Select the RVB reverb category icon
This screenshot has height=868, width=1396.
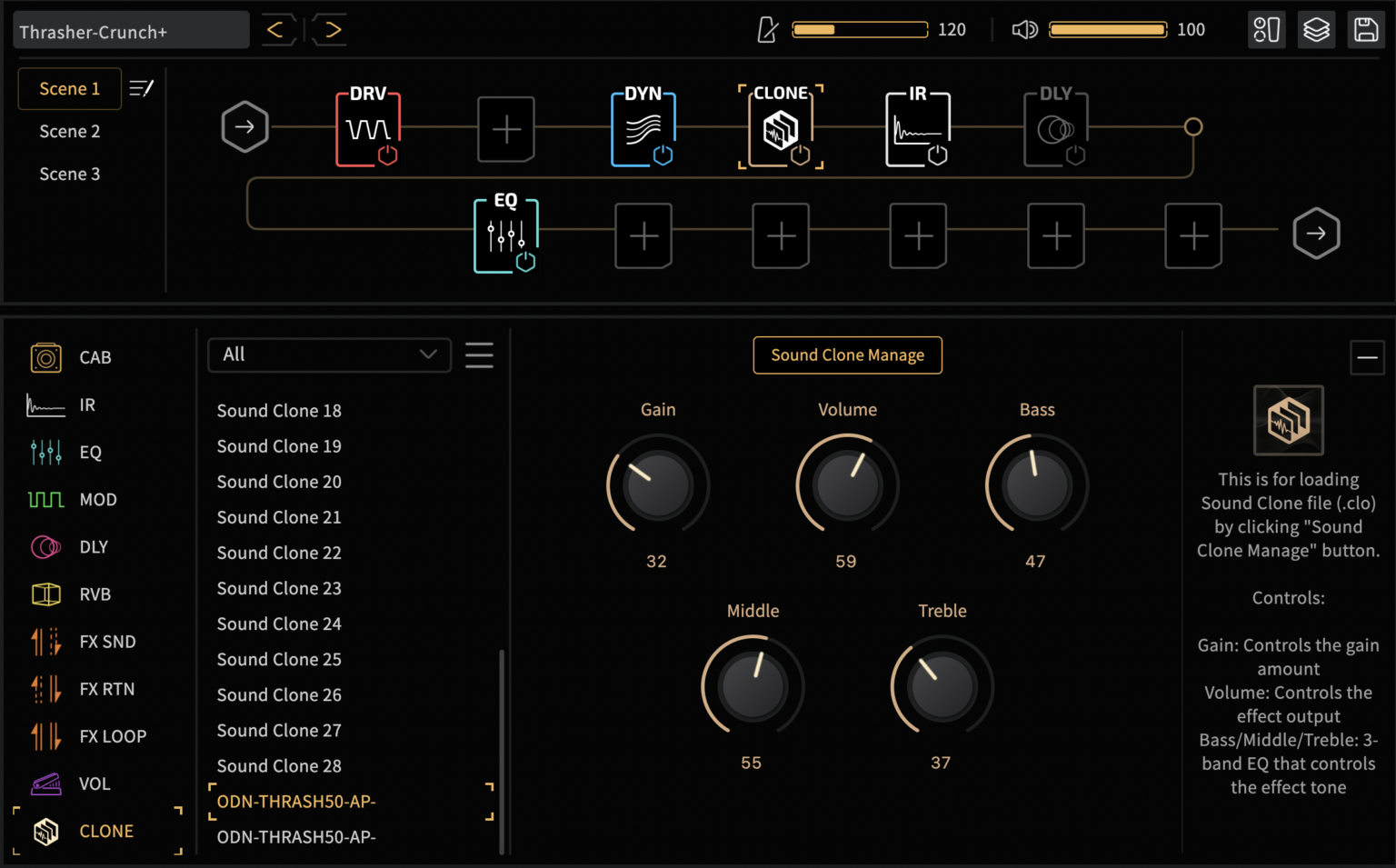45,594
